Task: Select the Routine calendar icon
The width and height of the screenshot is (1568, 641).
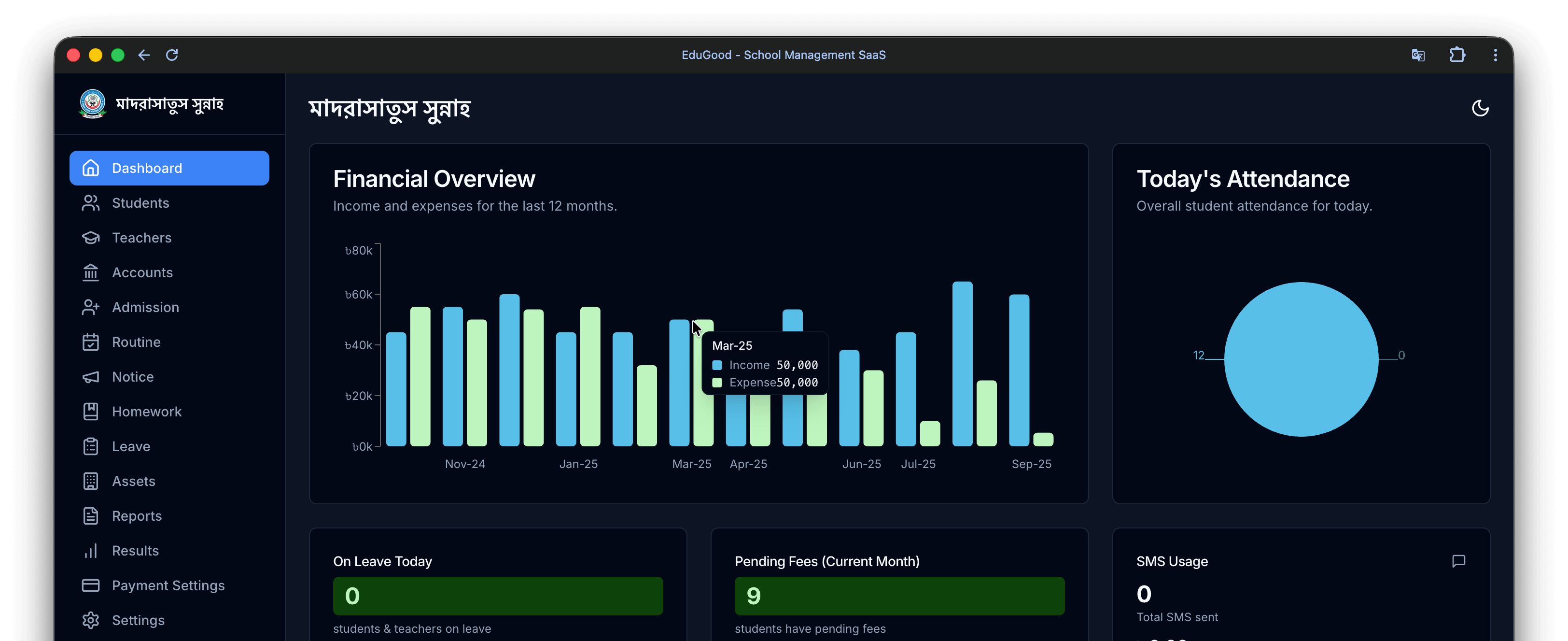Action: 91,342
